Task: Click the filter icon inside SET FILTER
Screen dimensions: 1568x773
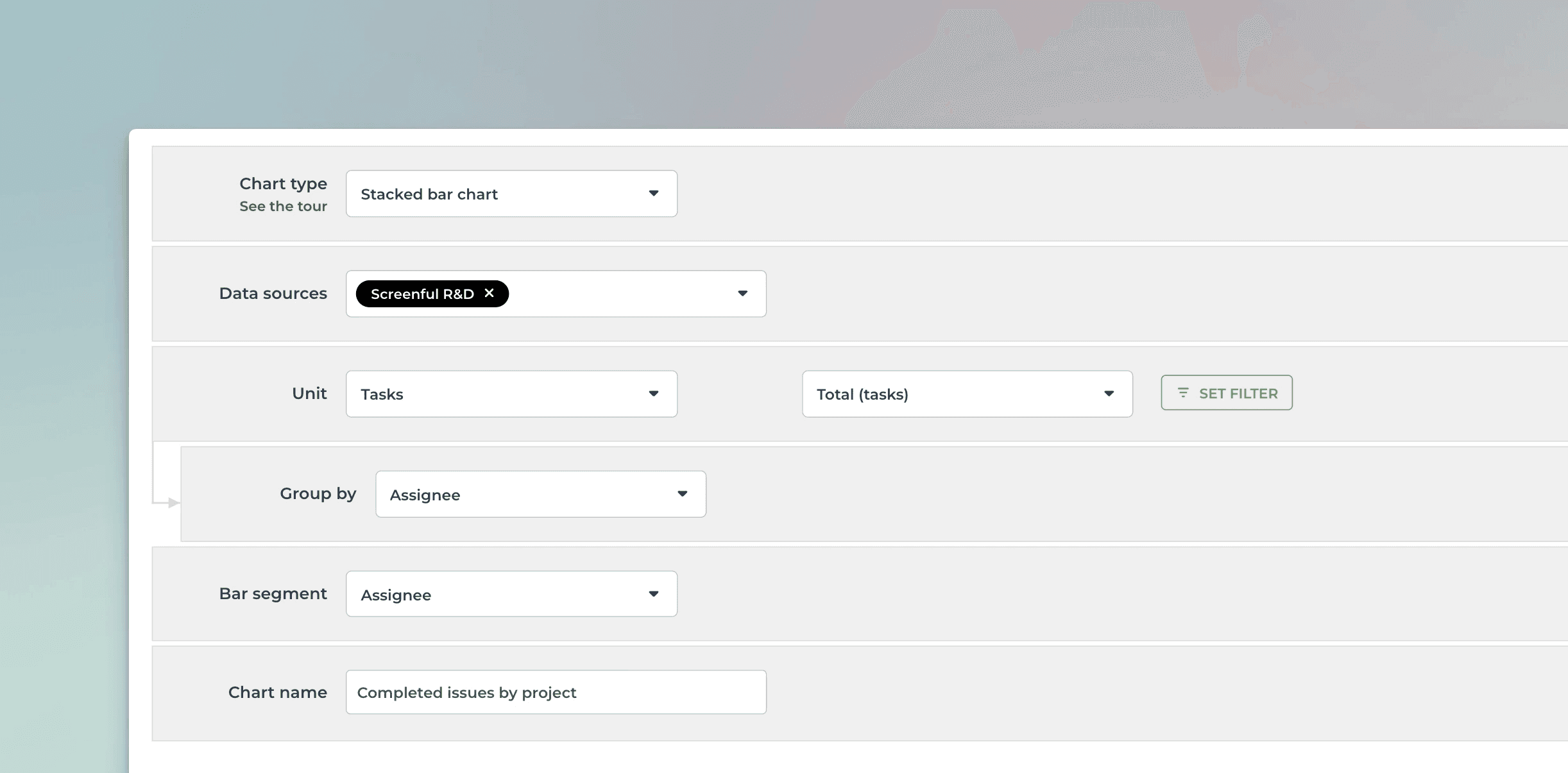Action: (x=1184, y=393)
